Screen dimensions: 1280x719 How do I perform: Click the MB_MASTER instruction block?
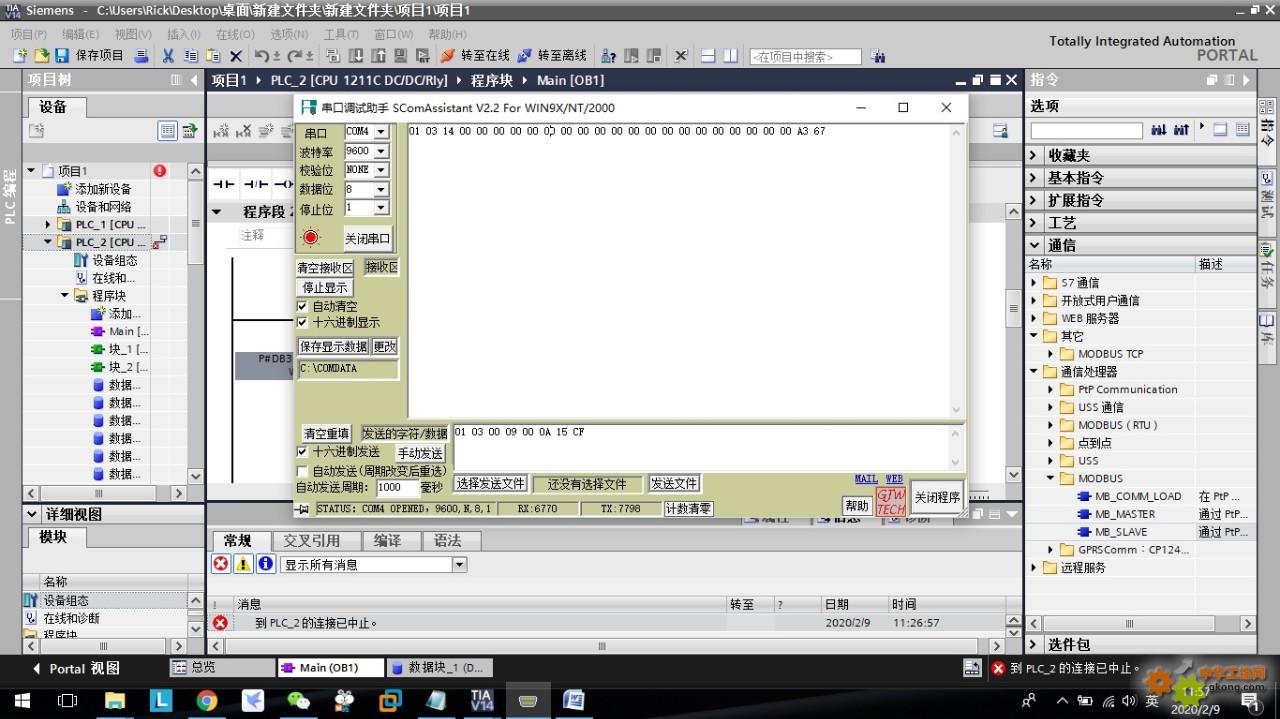pyautogui.click(x=1124, y=514)
